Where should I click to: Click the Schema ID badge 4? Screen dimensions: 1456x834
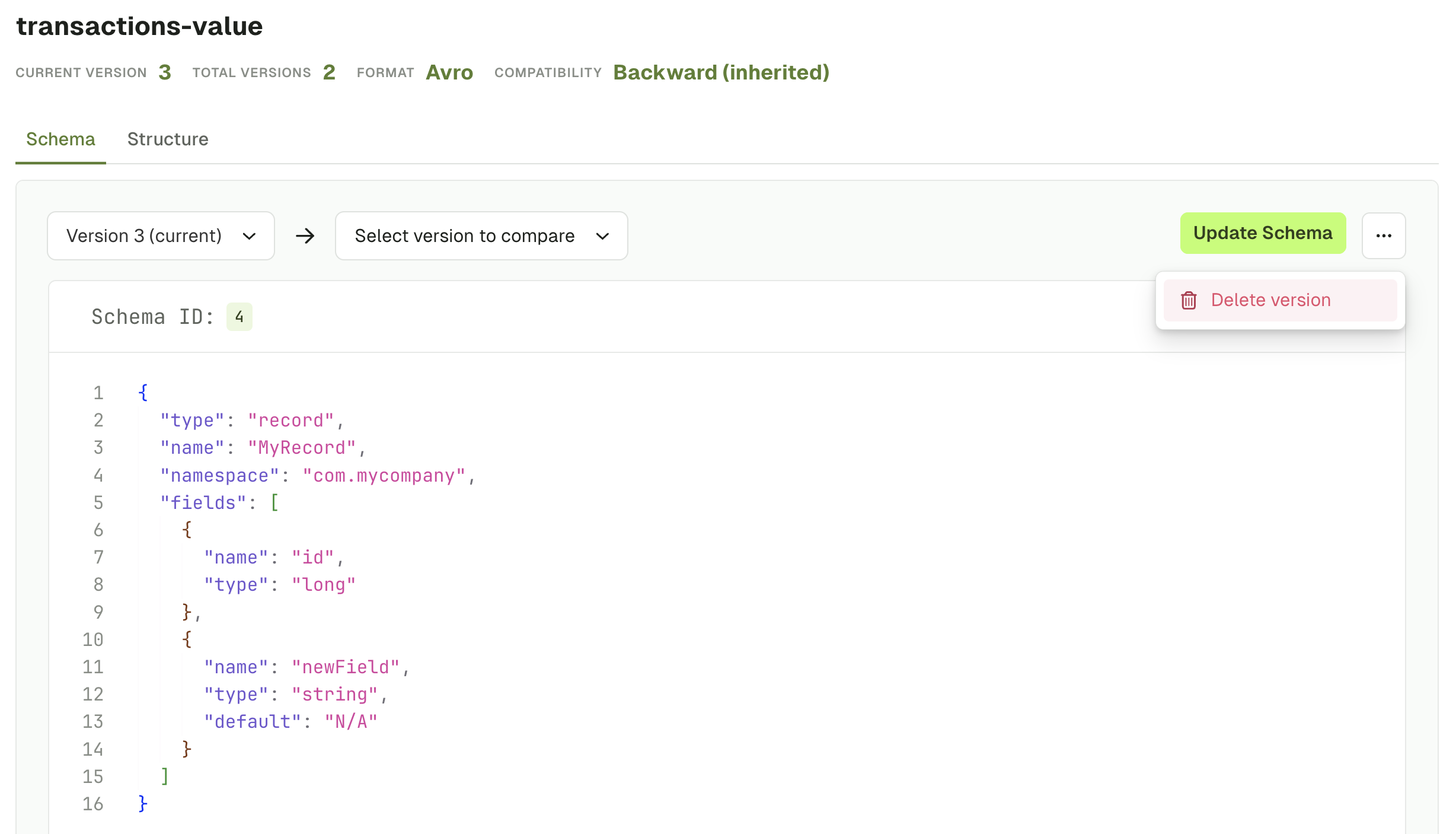(239, 317)
